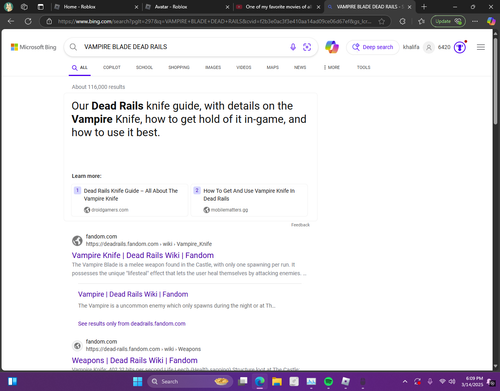This screenshot has width=500, height=391.
Task: Click the Update browser button
Action: [448, 21]
